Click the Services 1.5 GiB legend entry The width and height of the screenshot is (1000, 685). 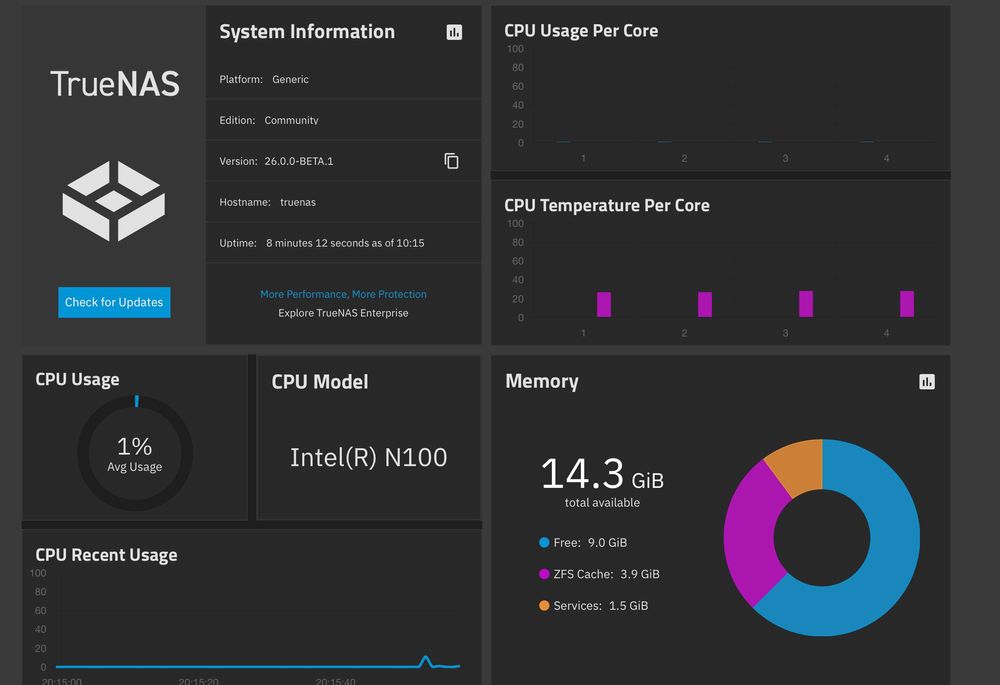click(x=594, y=605)
